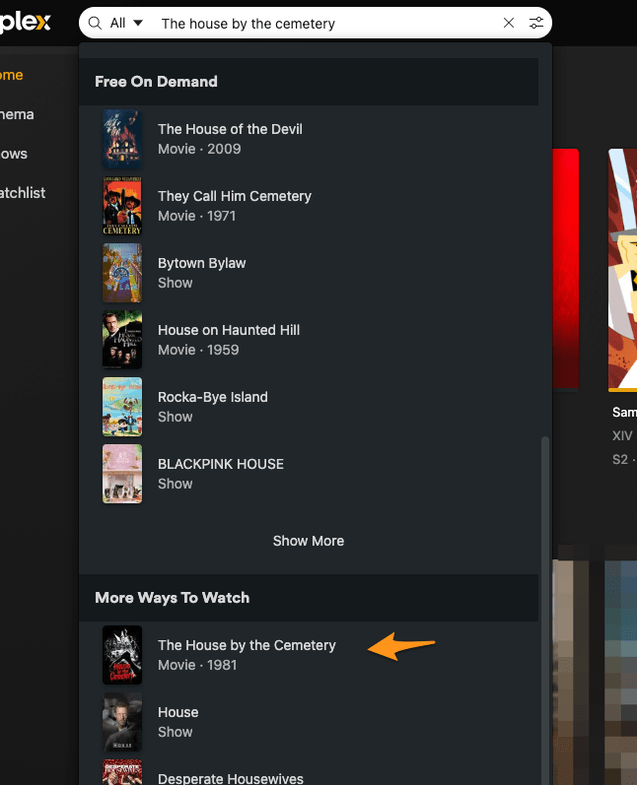Open the Watchlist sidebar item

[x=23, y=193]
